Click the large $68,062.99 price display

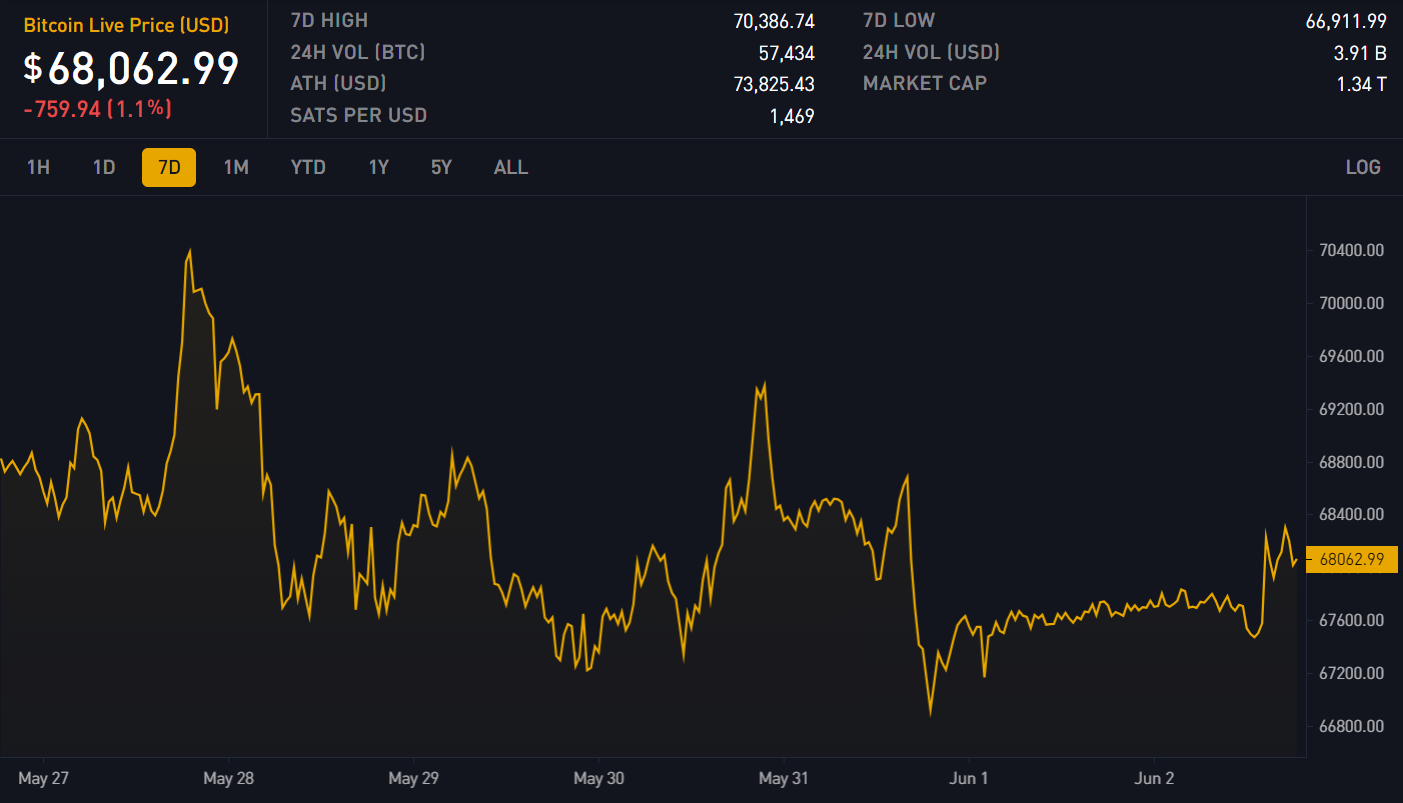[131, 68]
